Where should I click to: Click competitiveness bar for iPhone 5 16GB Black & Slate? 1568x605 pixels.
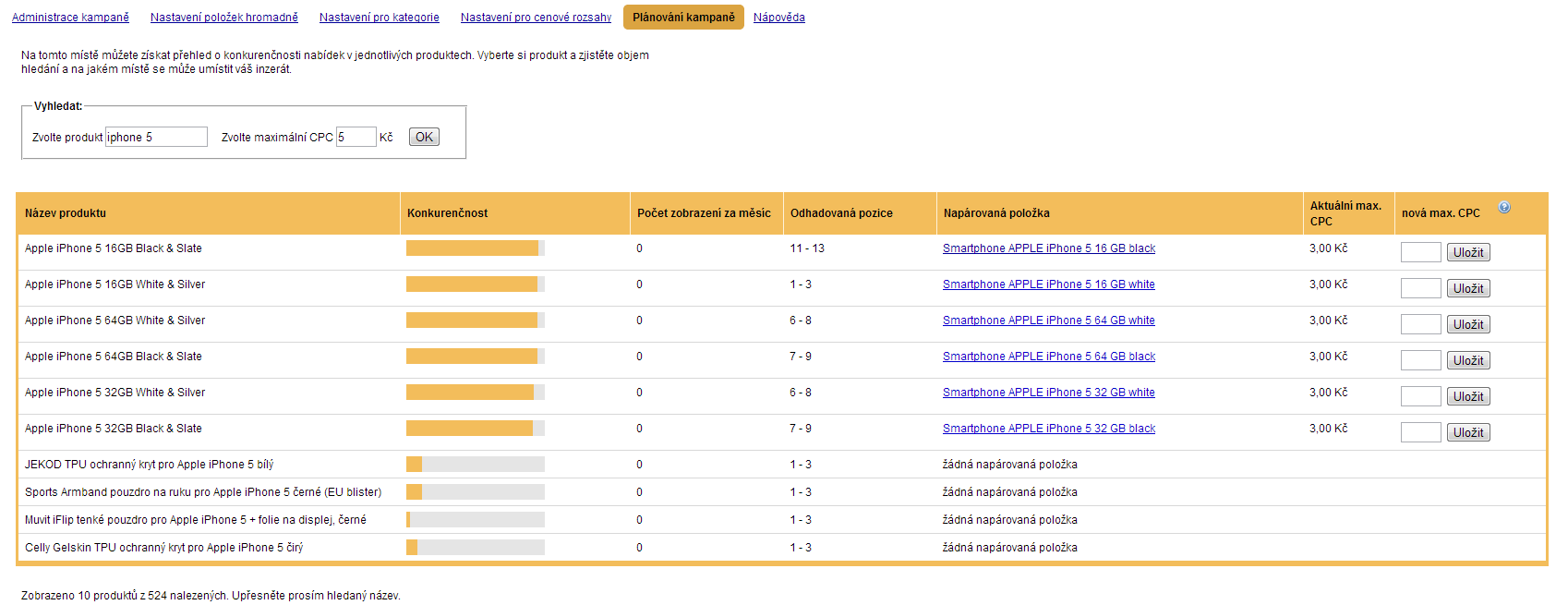pos(476,248)
